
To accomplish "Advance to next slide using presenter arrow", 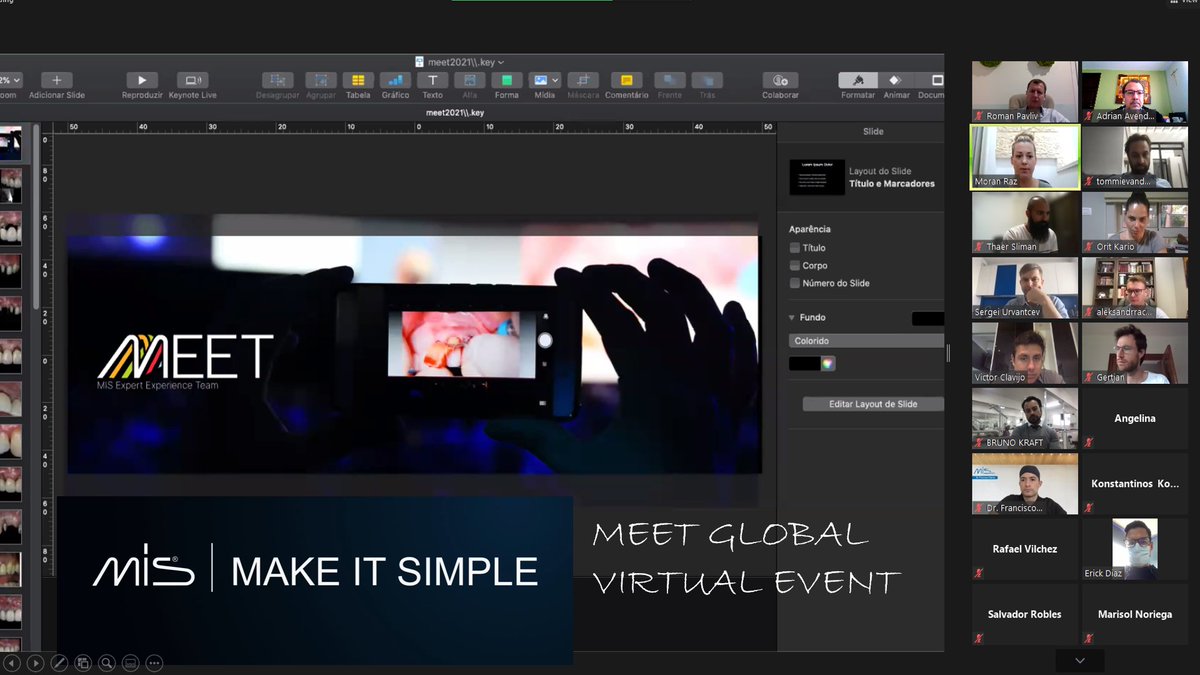I will point(35,662).
